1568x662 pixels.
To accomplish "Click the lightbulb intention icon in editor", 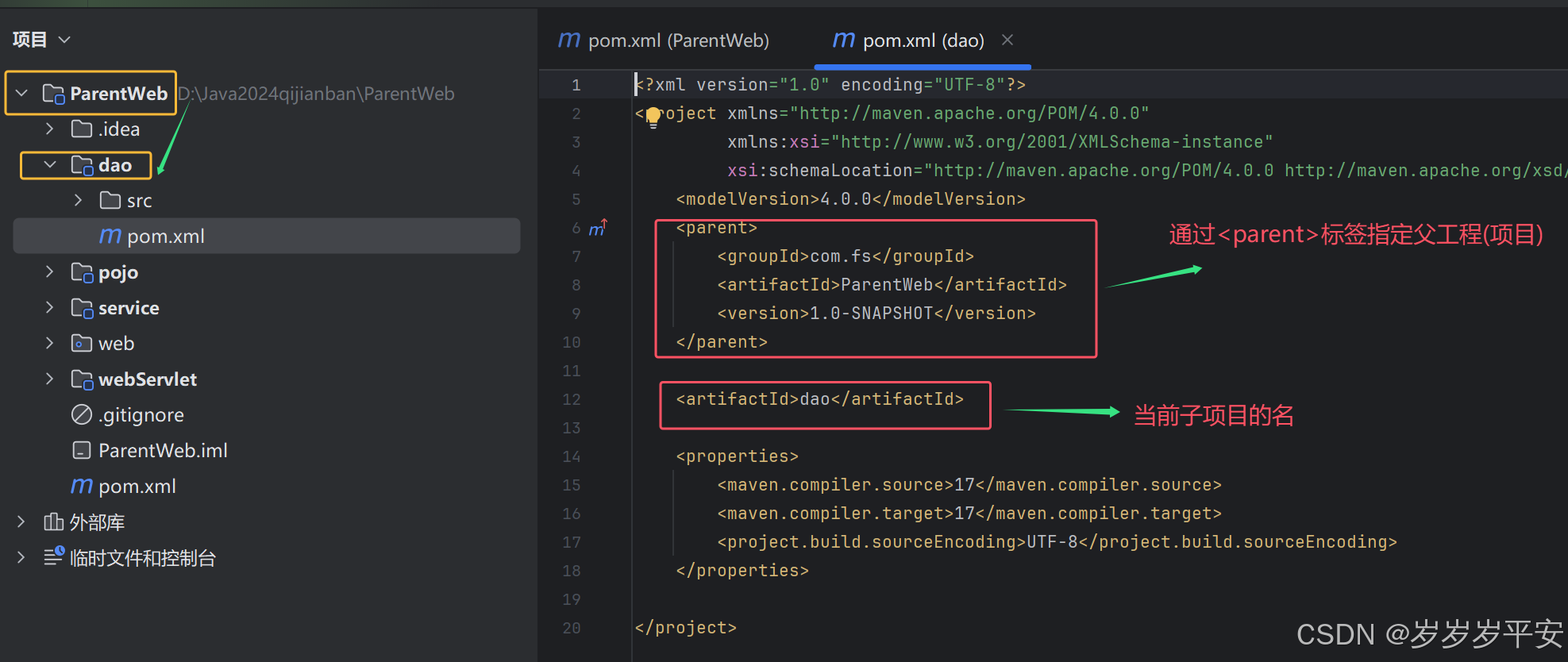I will 653,117.
